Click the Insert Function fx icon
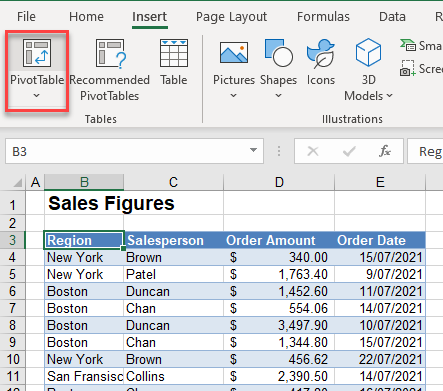The height and width of the screenshot is (391, 443). coord(385,151)
